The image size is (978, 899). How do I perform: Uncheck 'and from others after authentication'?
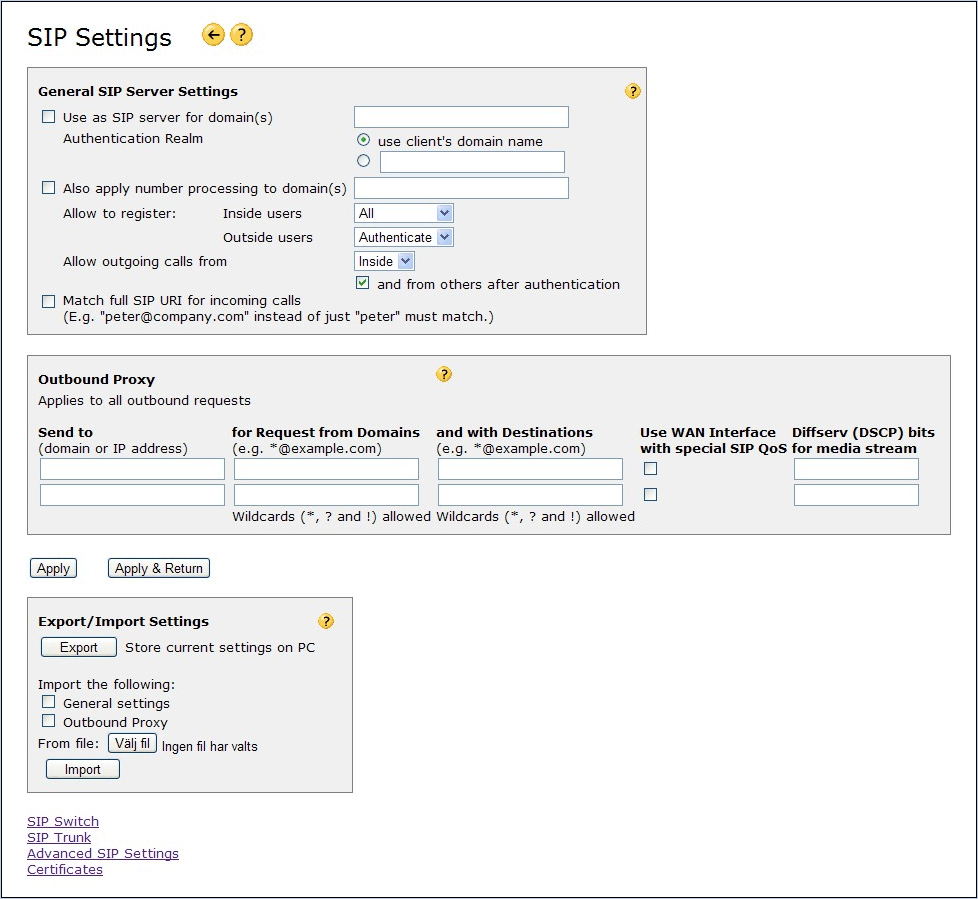click(364, 284)
